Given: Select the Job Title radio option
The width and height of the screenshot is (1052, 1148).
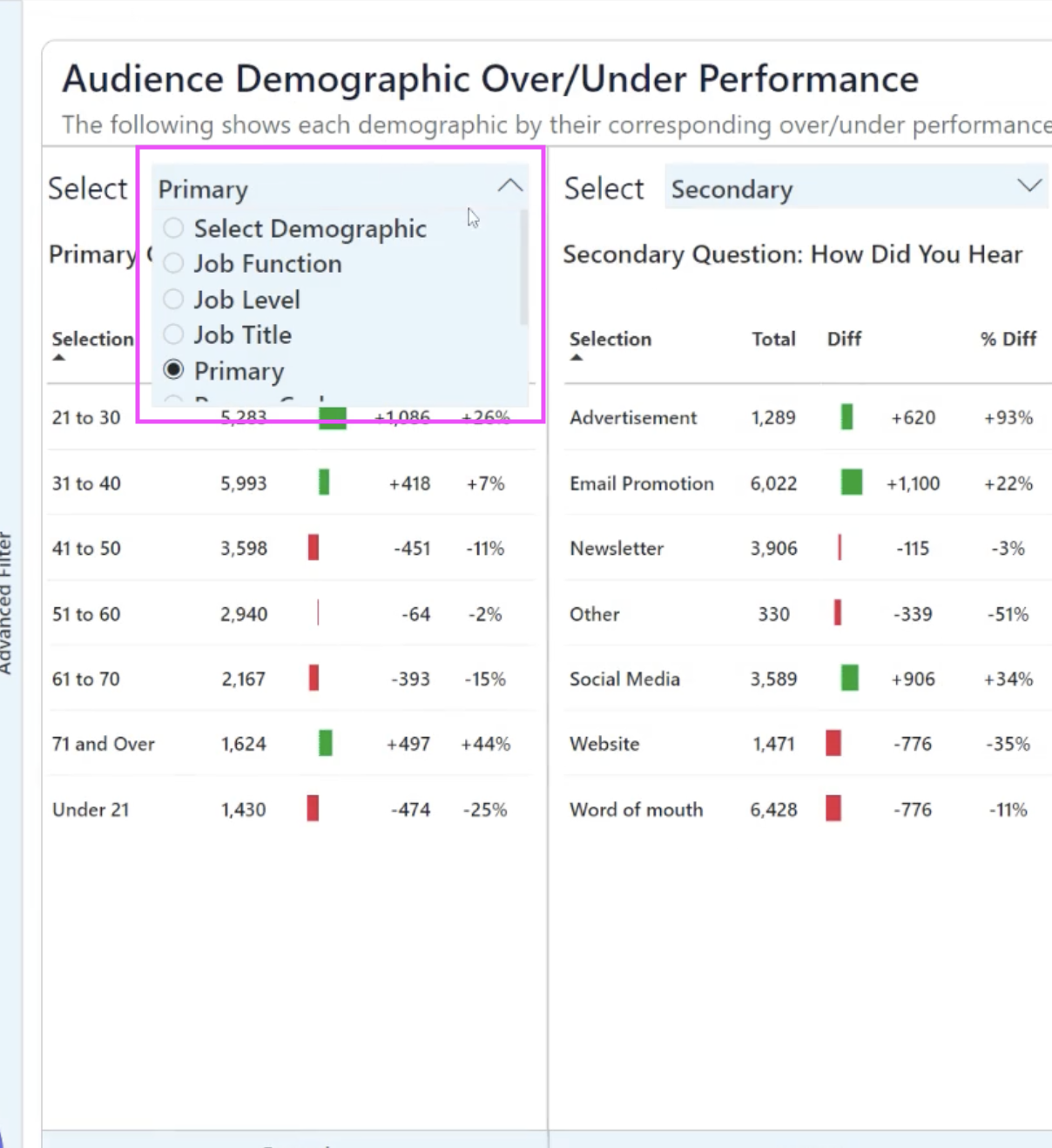Looking at the screenshot, I should pyautogui.click(x=174, y=334).
